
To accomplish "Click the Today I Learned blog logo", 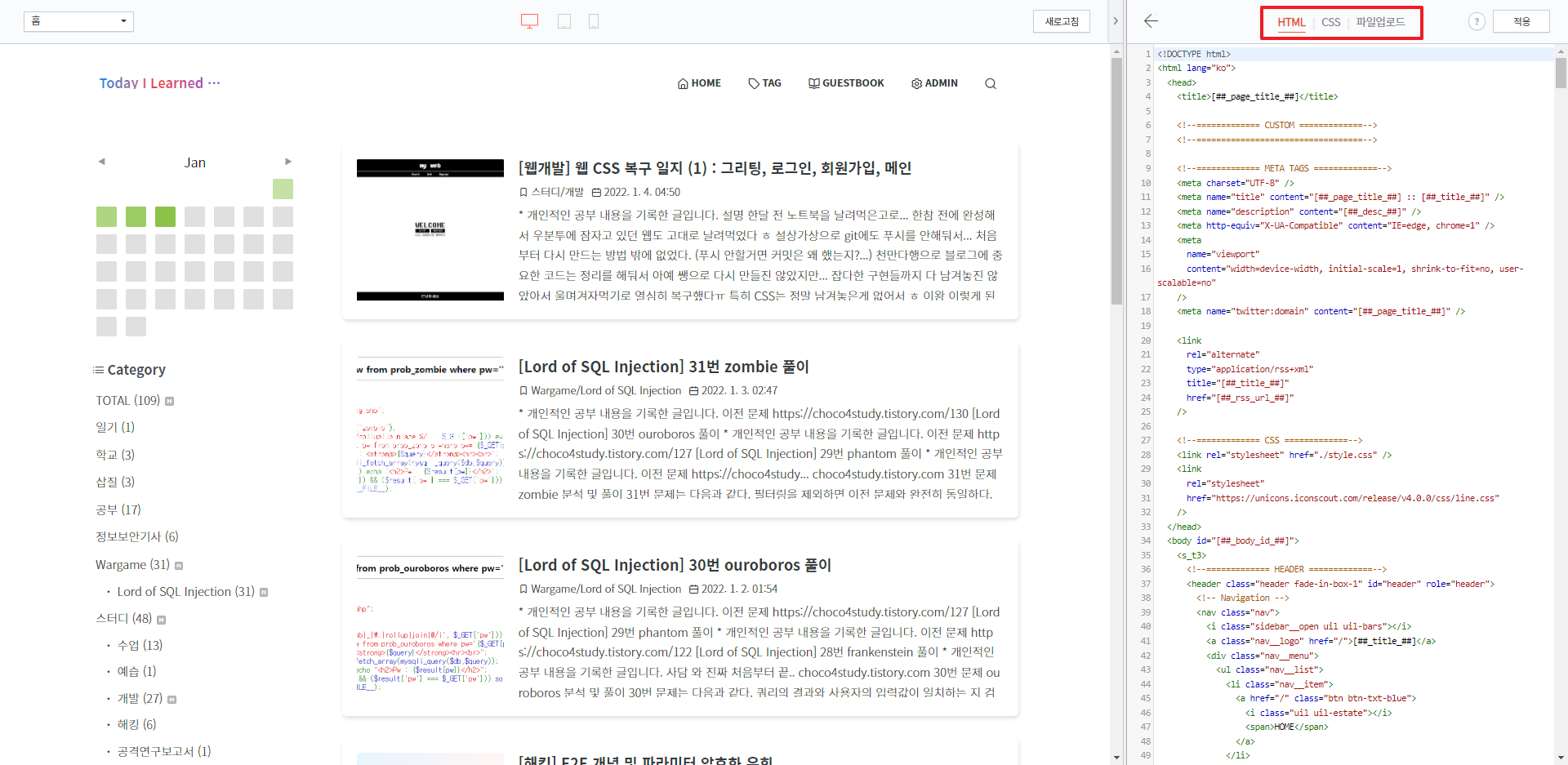I will 159,83.
